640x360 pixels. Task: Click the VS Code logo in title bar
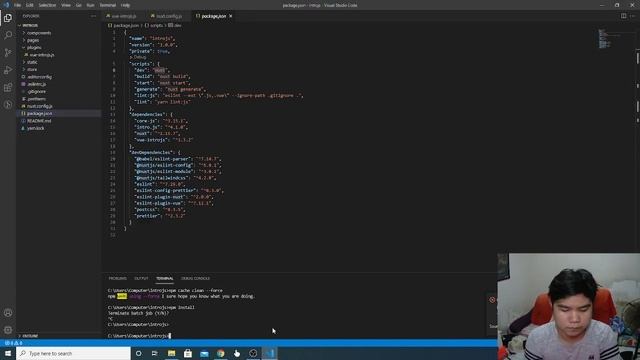6,5
